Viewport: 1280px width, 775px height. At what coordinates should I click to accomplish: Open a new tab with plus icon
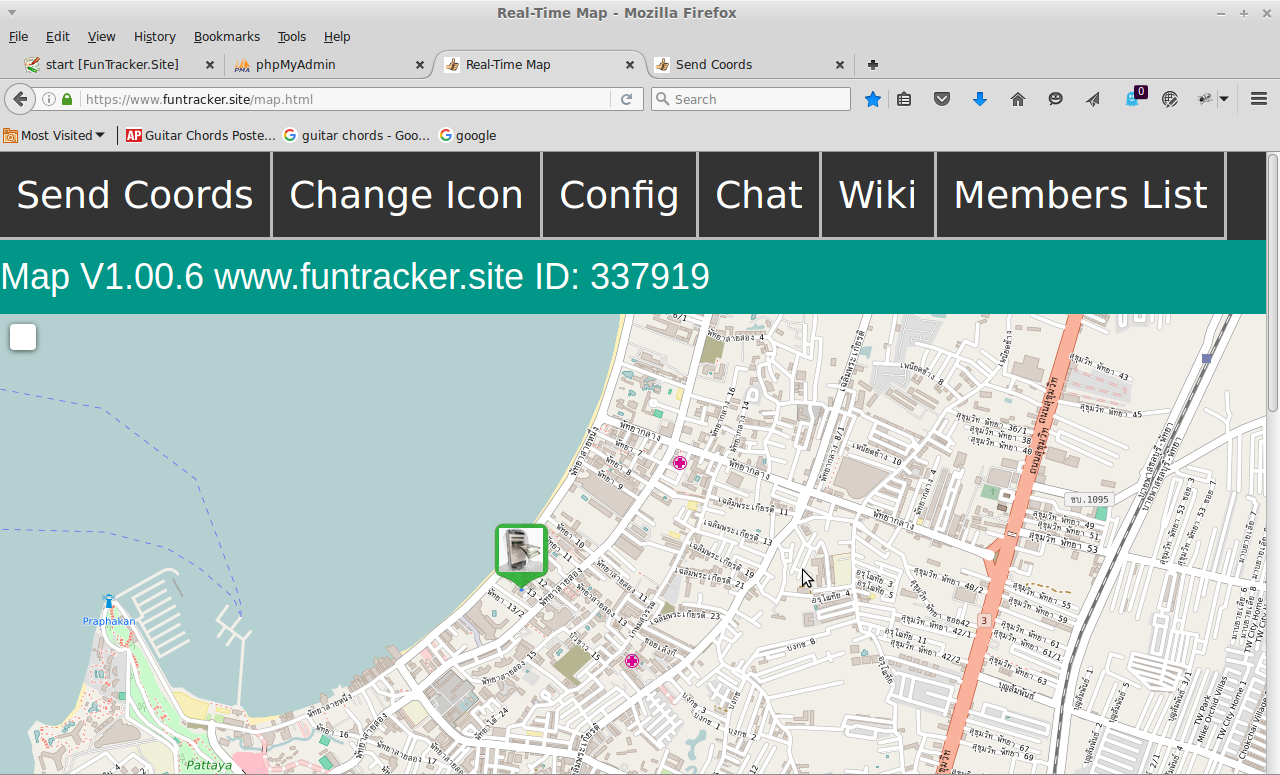pyautogui.click(x=873, y=64)
